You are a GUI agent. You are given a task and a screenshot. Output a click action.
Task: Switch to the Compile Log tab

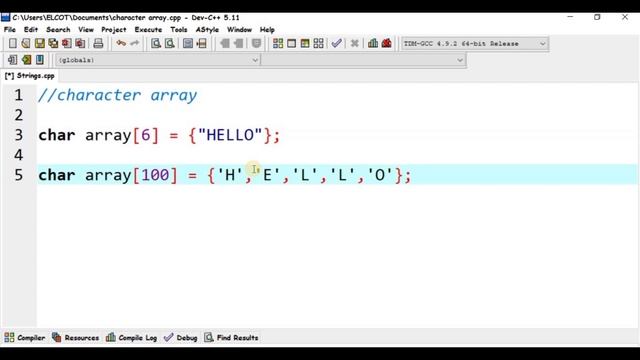pos(131,338)
